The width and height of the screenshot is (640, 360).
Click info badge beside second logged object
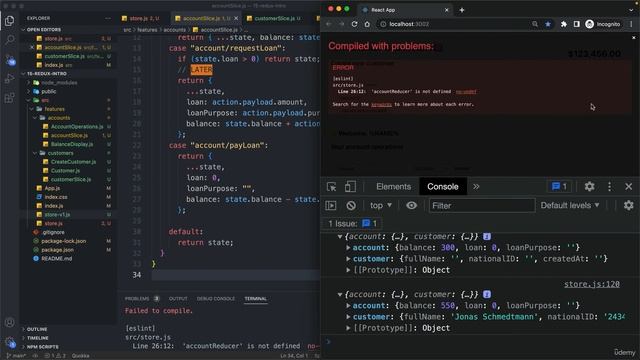[x=487, y=294]
